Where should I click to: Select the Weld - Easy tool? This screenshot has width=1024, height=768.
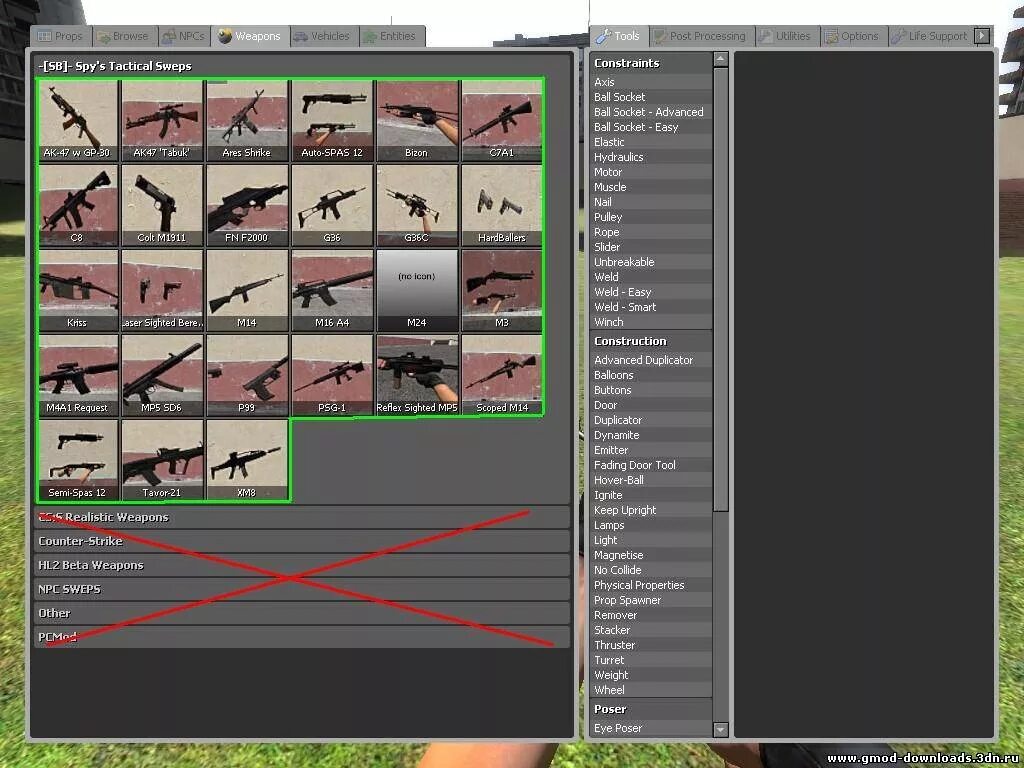coord(651,293)
